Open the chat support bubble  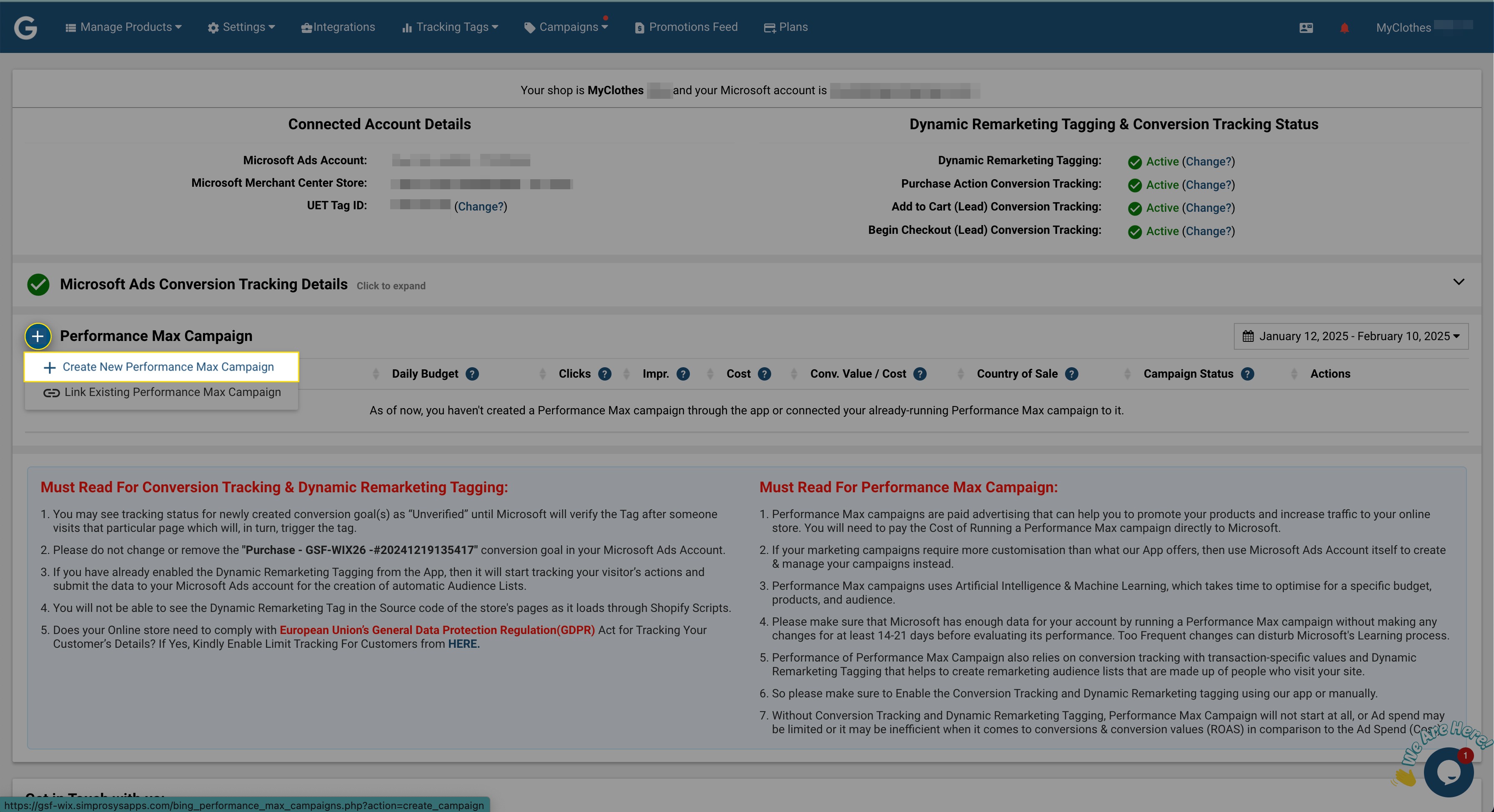tap(1448, 772)
